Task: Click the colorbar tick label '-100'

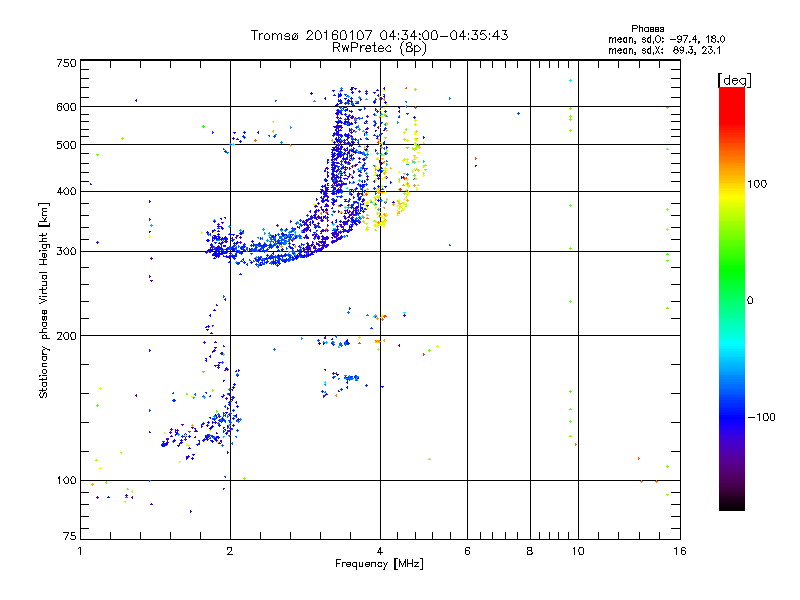Action: (x=761, y=417)
